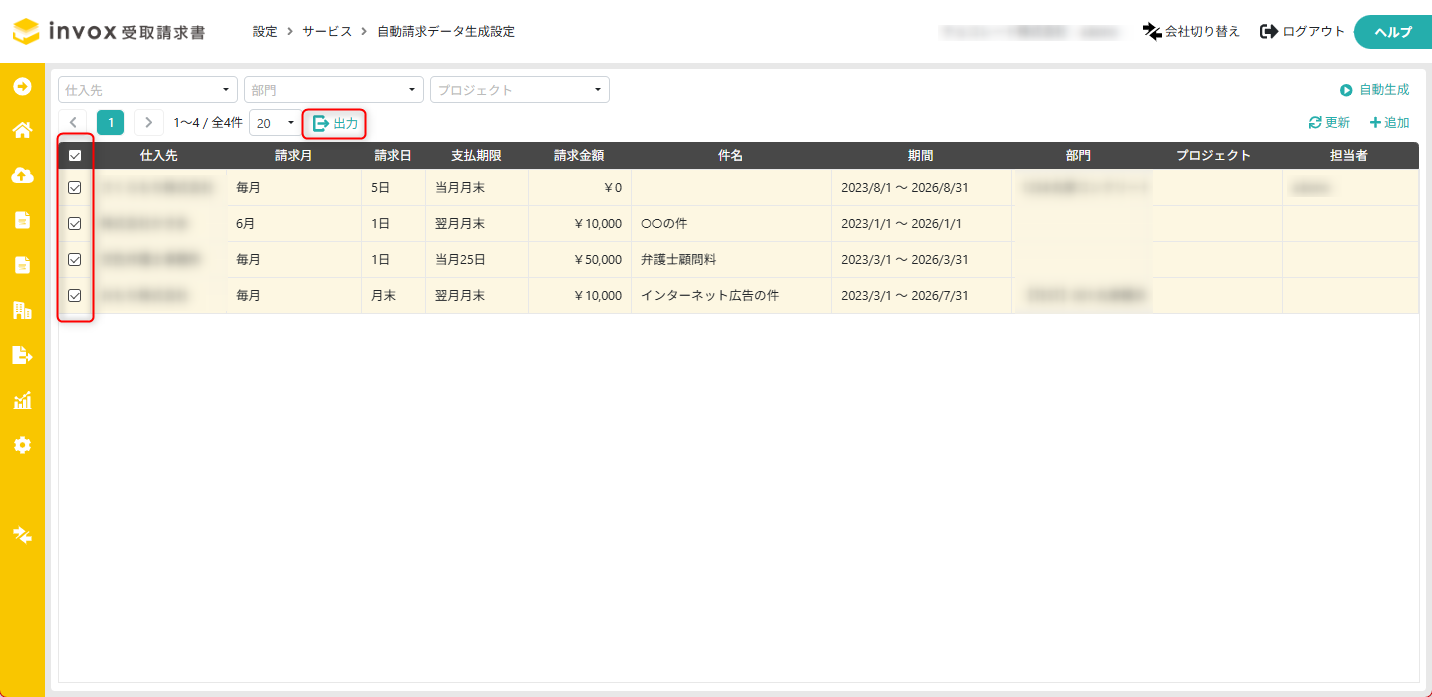Open the 部門 filter dropdown

click(334, 90)
